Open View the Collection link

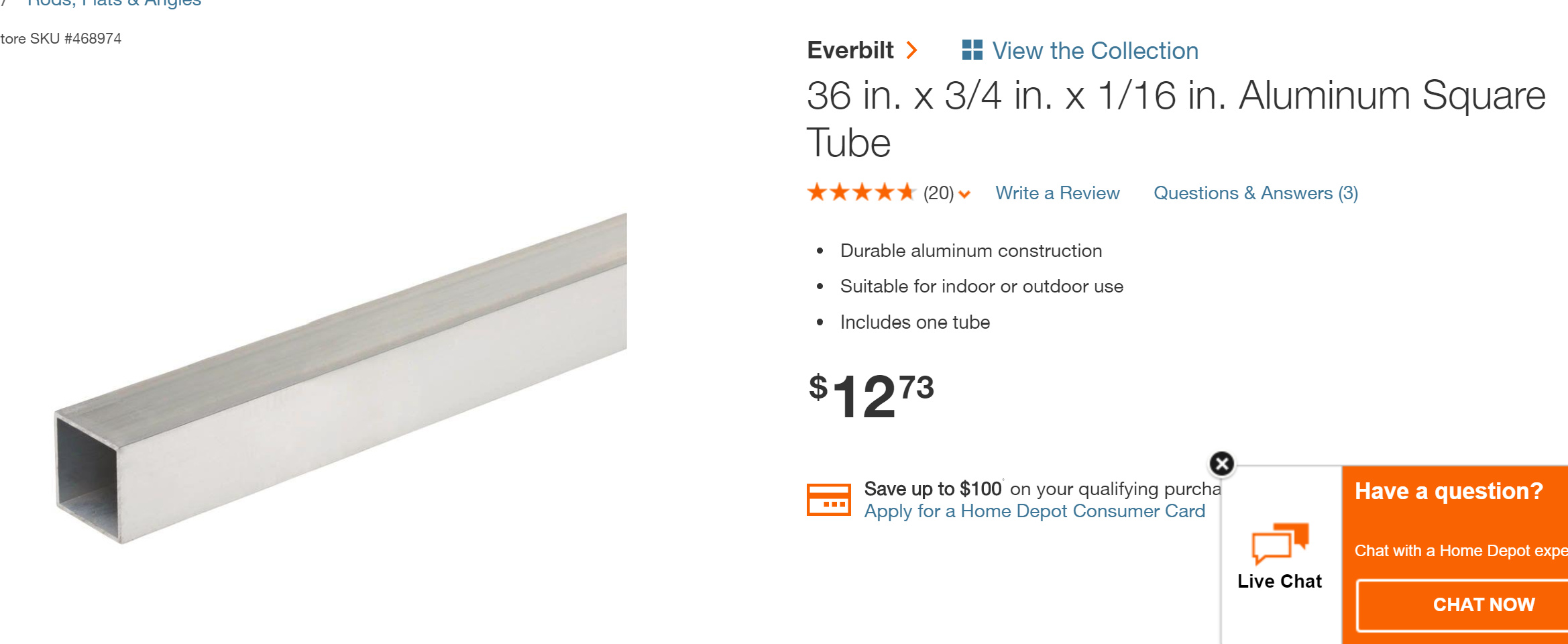pyautogui.click(x=1095, y=51)
